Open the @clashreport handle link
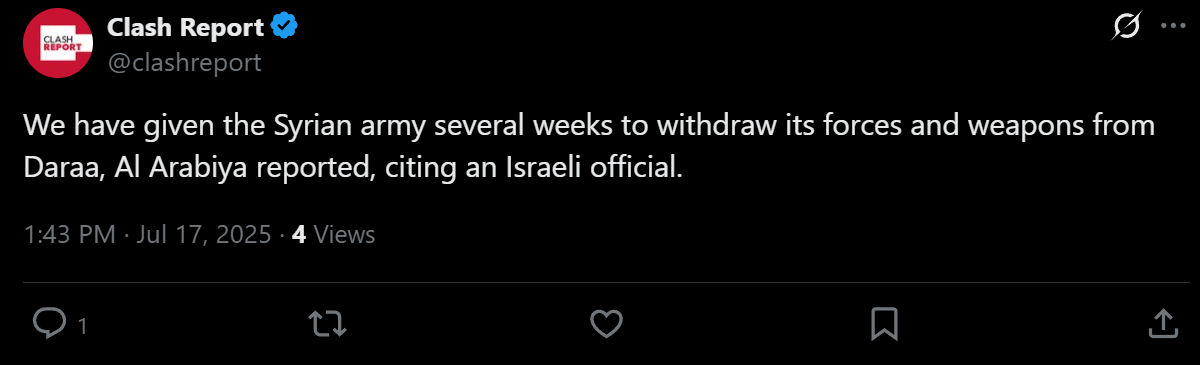This screenshot has height=365, width=1200. (x=184, y=62)
